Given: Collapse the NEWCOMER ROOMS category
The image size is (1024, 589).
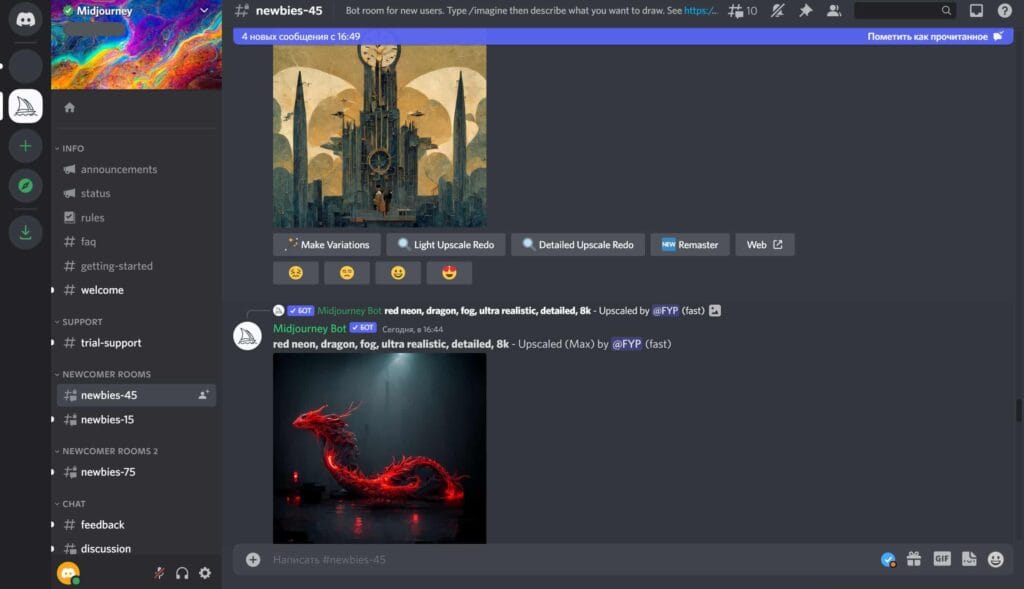Looking at the screenshot, I should (x=107, y=373).
